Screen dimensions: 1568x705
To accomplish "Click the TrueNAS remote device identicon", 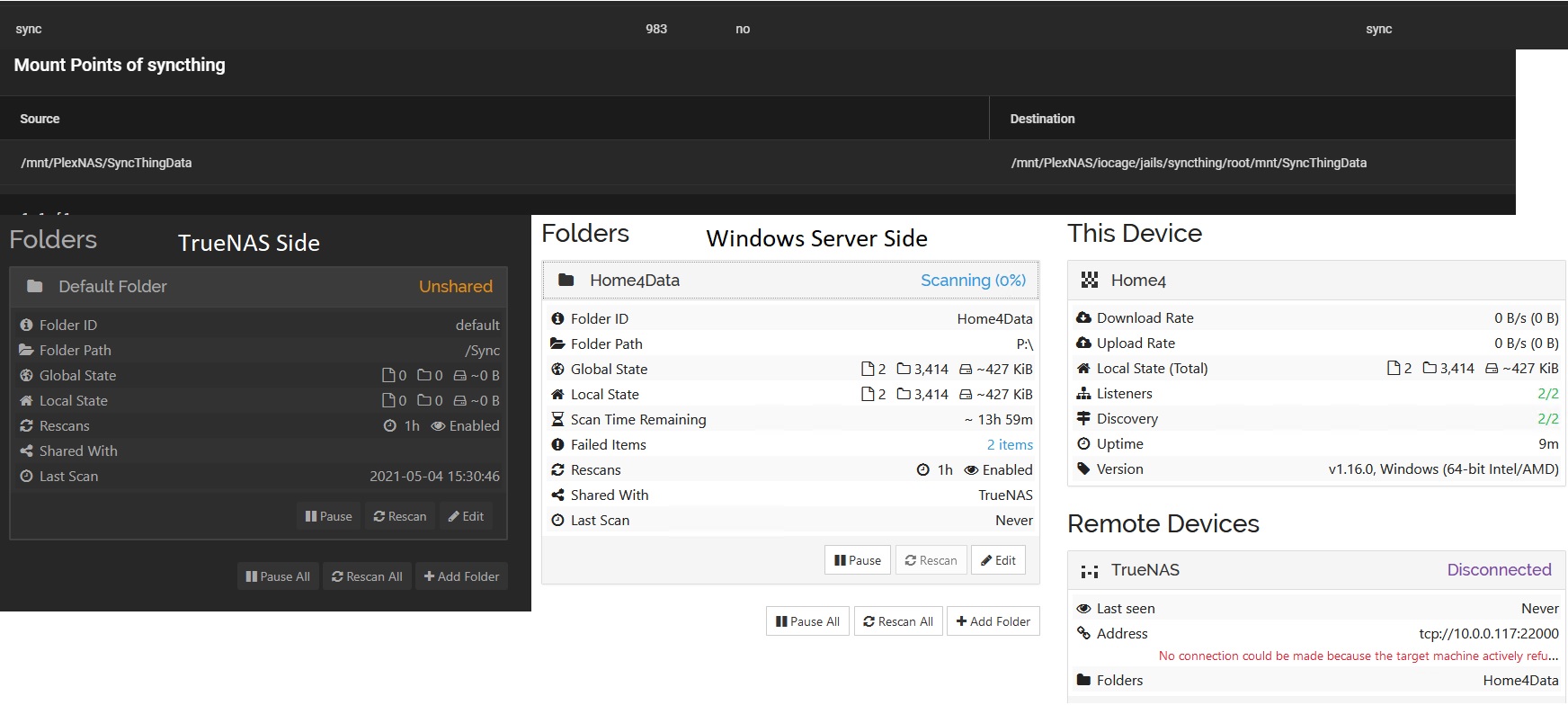I will 1090,571.
